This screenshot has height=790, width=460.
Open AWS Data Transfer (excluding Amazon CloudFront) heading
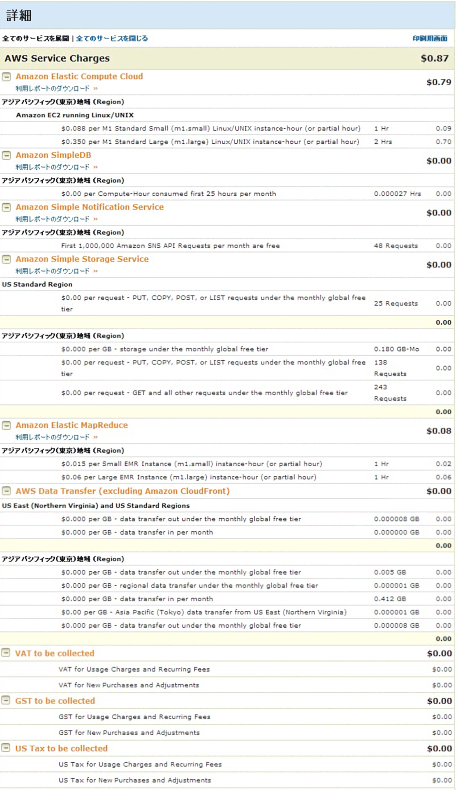point(122,491)
